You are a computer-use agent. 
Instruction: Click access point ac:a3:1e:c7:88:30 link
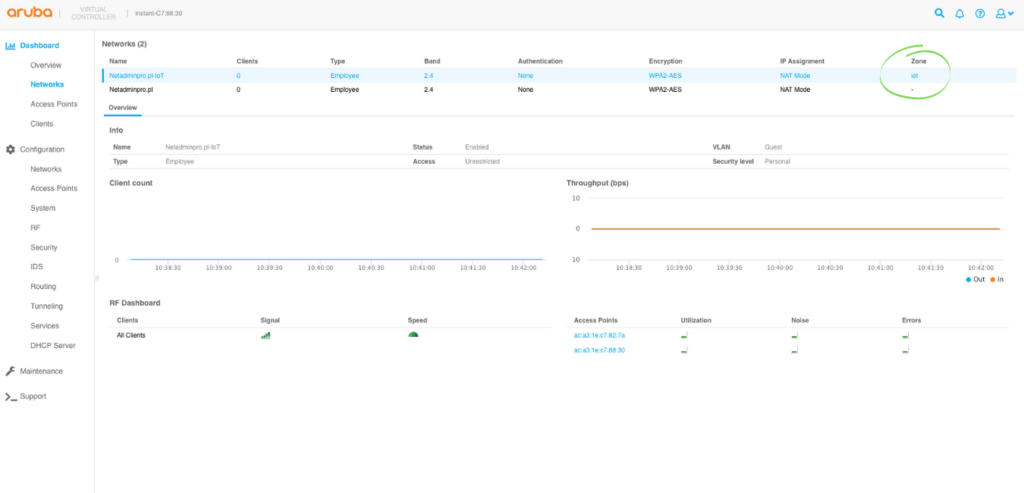(x=599, y=350)
